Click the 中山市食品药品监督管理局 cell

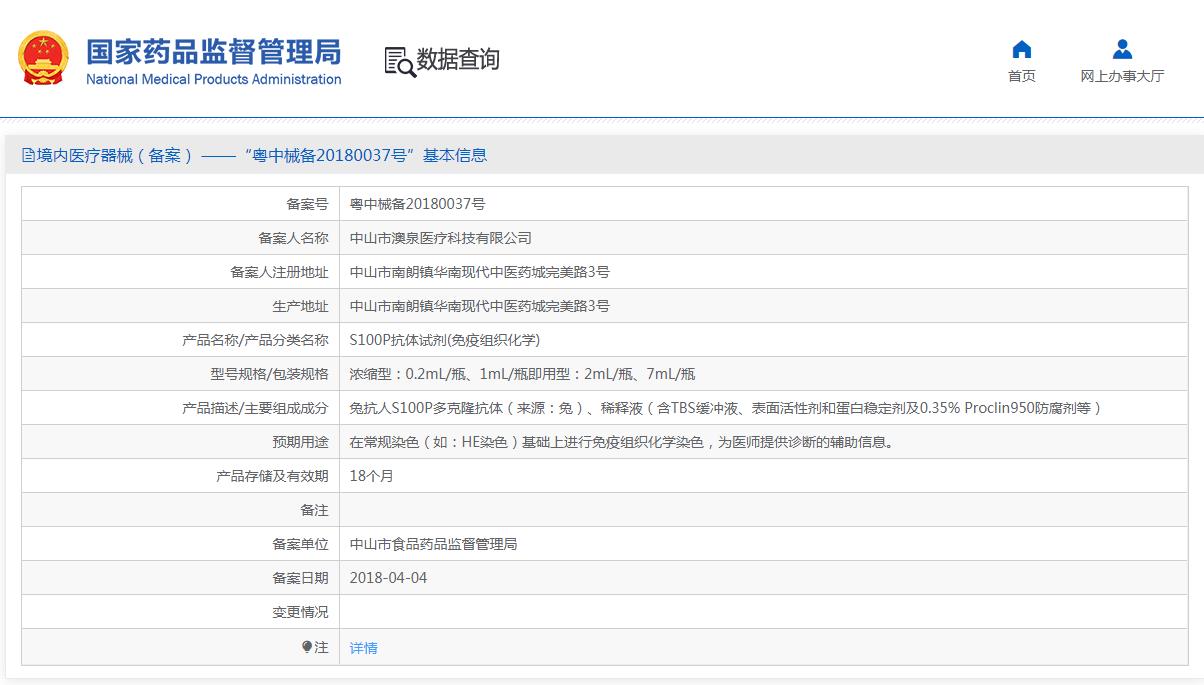[x=433, y=544]
